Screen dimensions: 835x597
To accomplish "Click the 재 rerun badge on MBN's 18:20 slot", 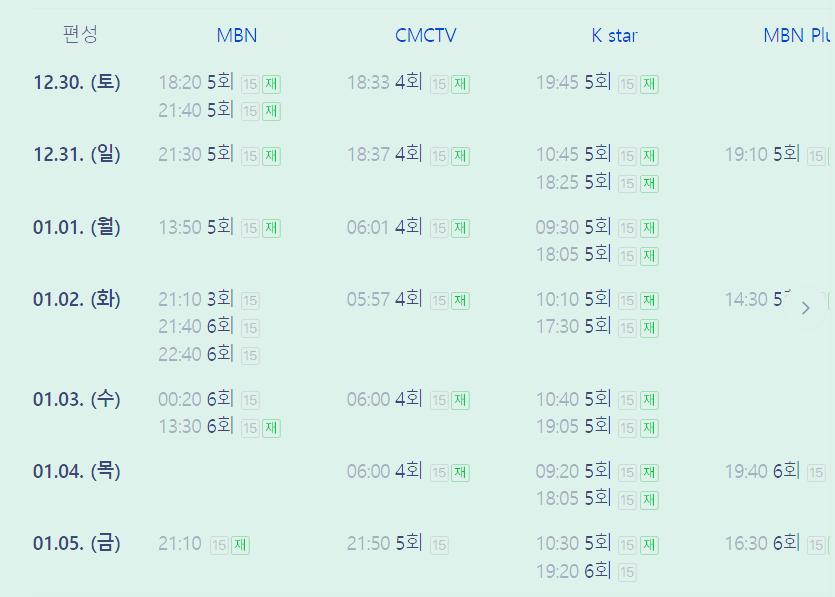I will [x=269, y=84].
